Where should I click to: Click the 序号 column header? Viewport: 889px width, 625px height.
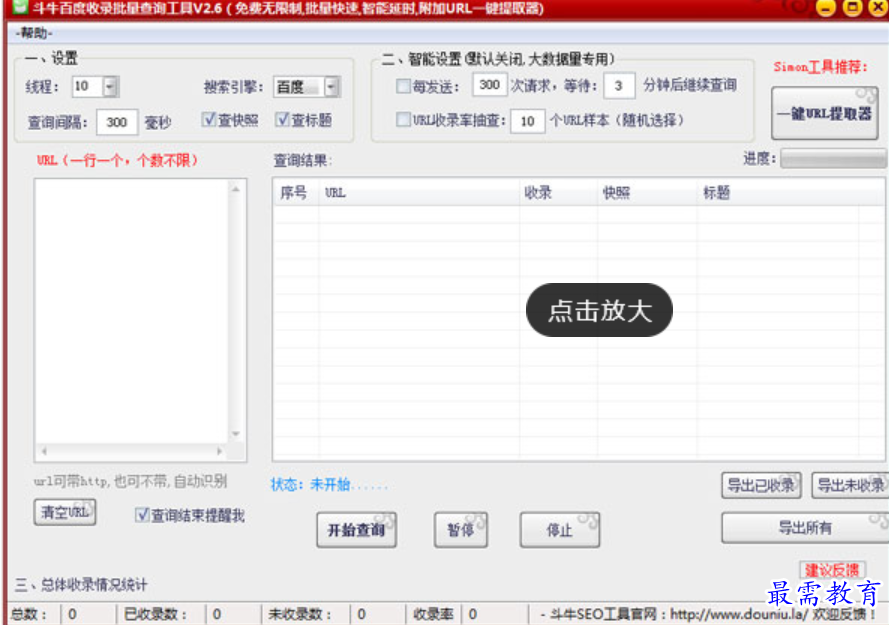coord(296,193)
